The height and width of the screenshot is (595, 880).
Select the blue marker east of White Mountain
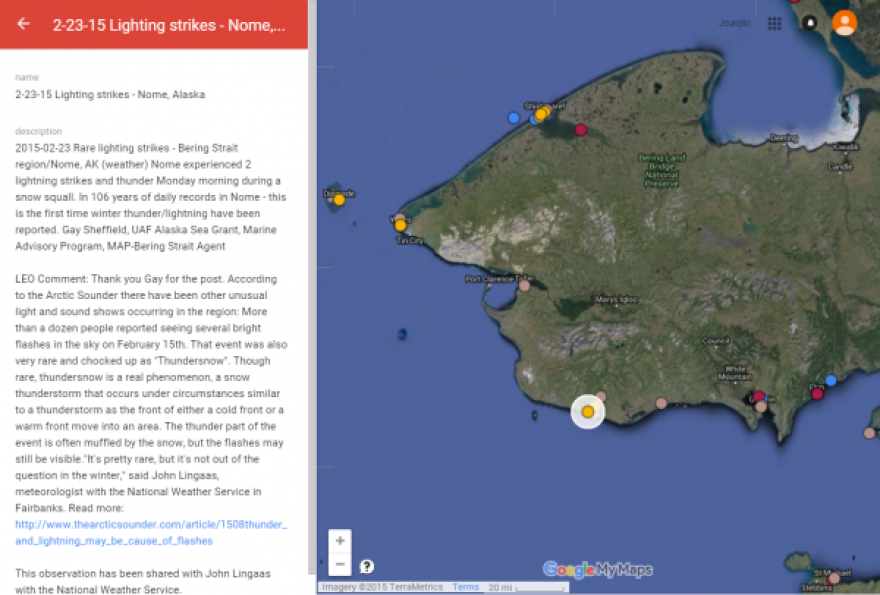[x=831, y=381]
